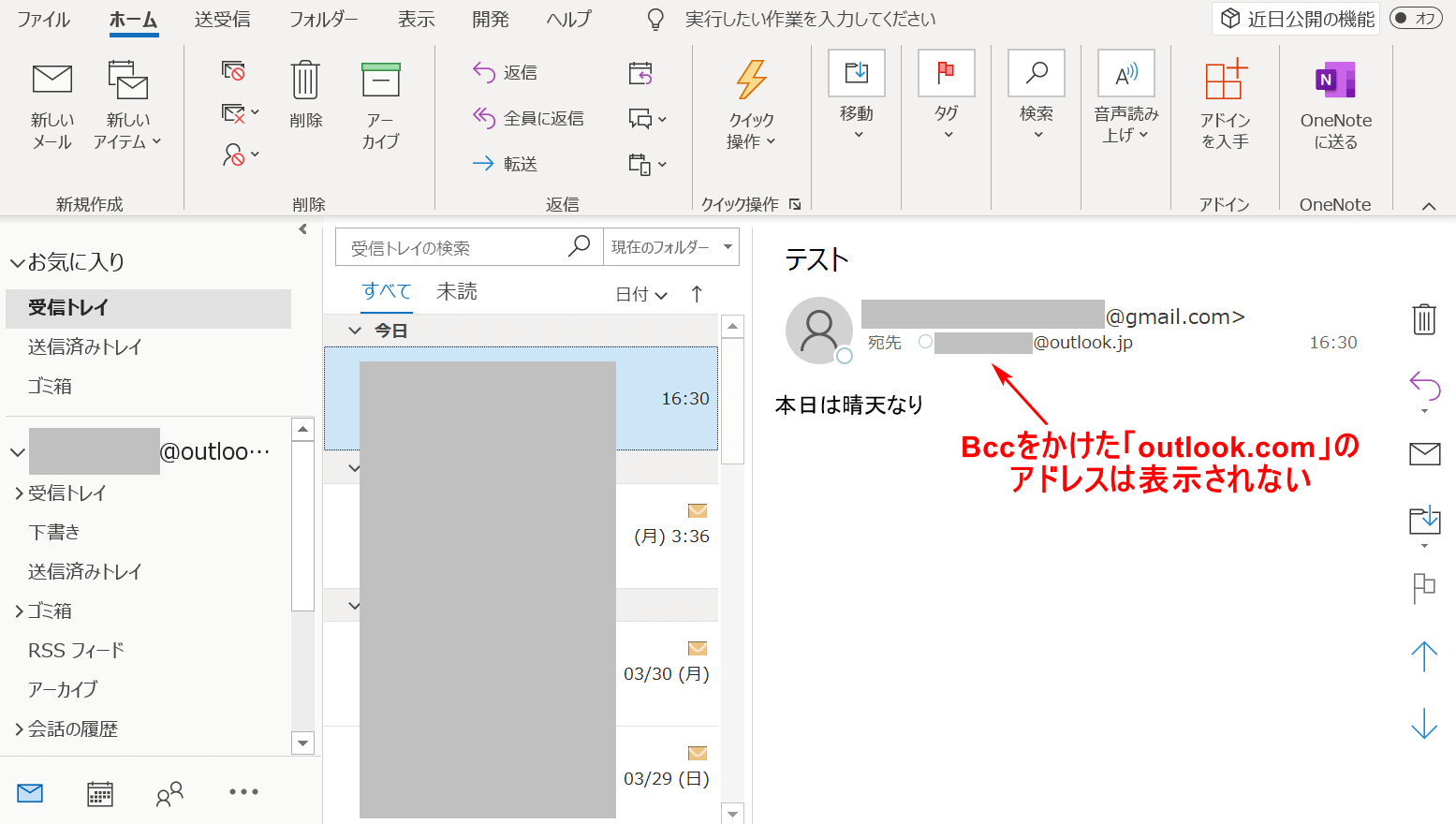1456x824 pixels.
Task: Show all messages (すべて)
Action: click(x=387, y=291)
